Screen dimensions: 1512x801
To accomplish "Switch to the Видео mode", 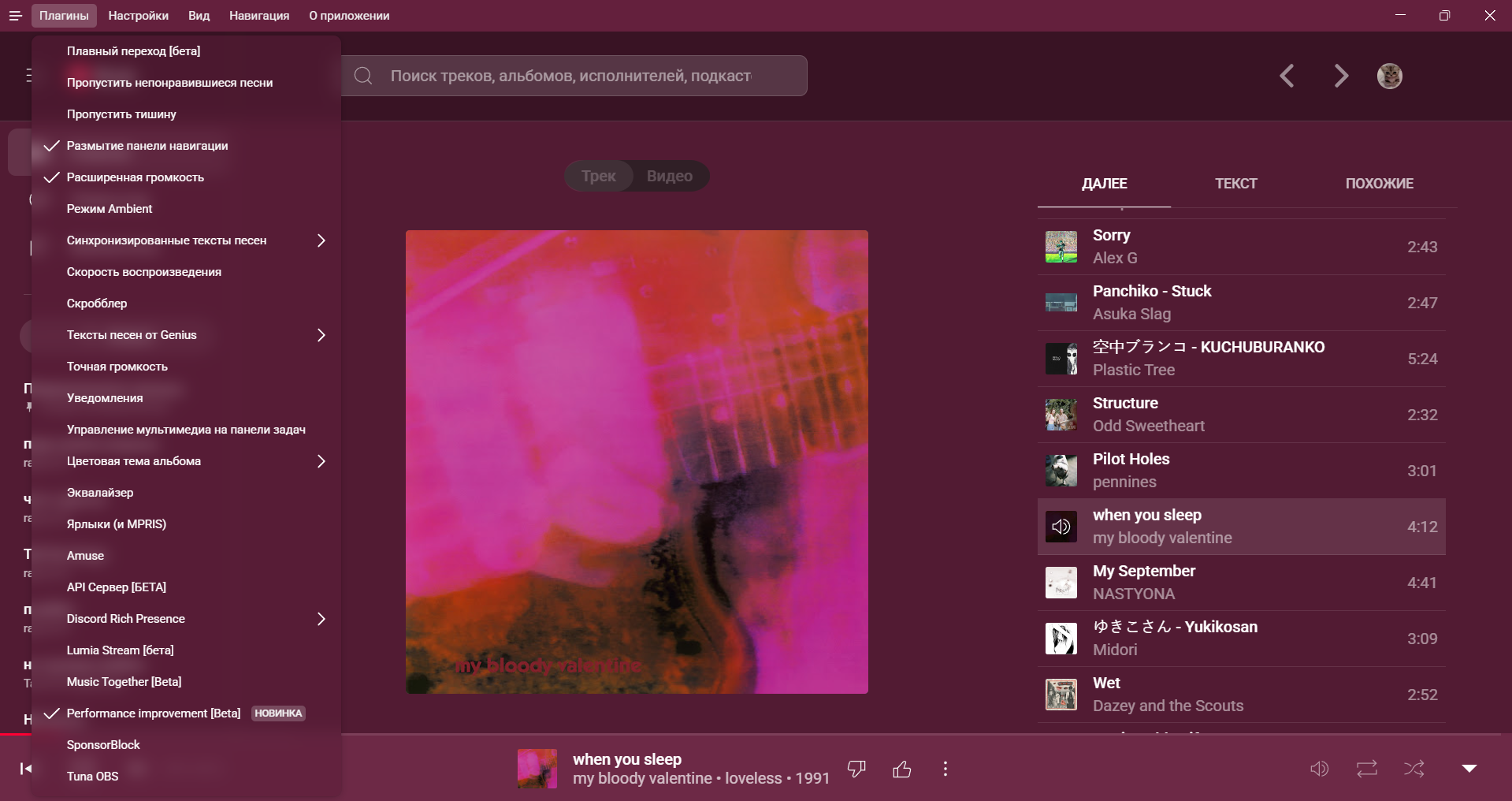I will coord(670,176).
